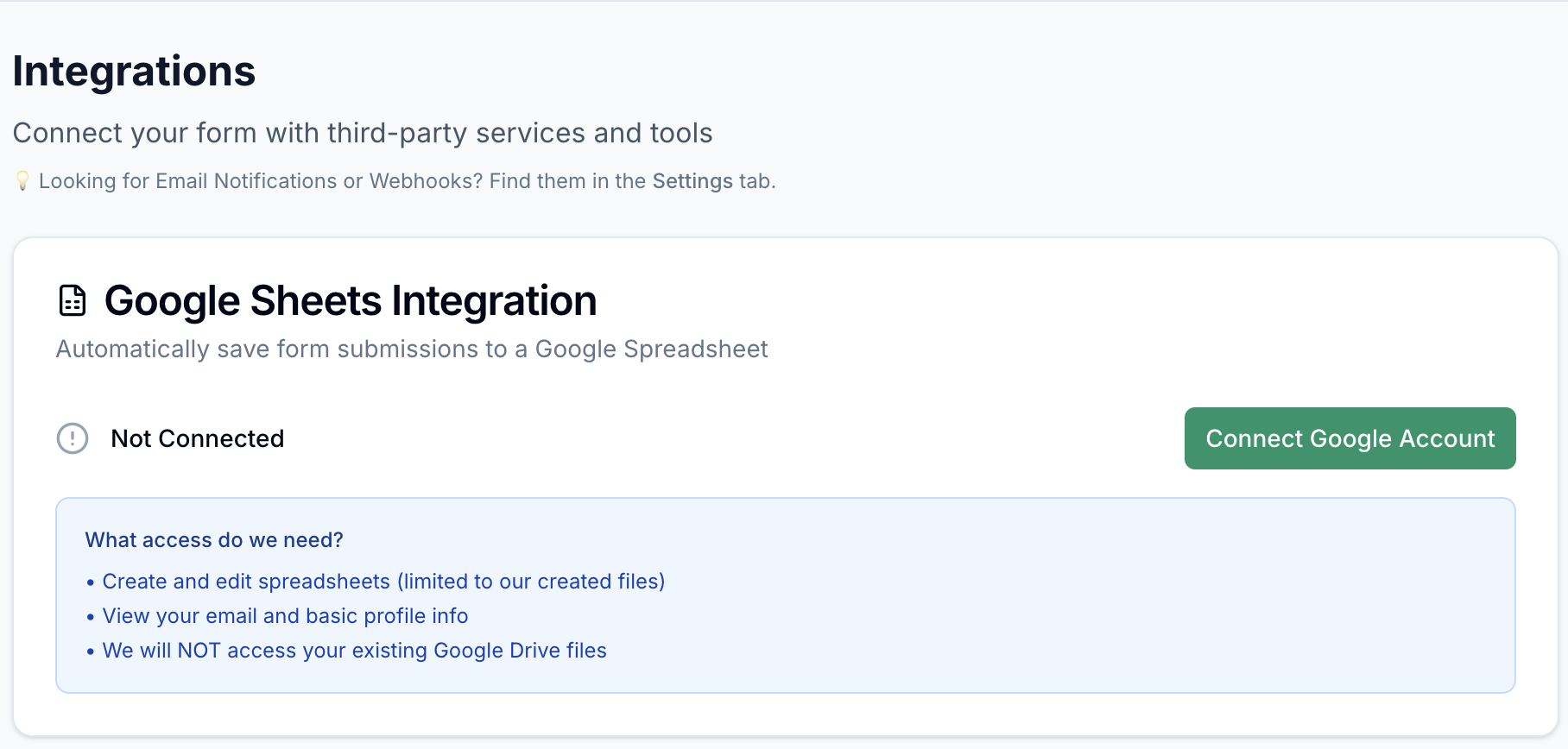
Task: Click 'We will NOT access your existing Google Drive files'
Action: coord(354,650)
